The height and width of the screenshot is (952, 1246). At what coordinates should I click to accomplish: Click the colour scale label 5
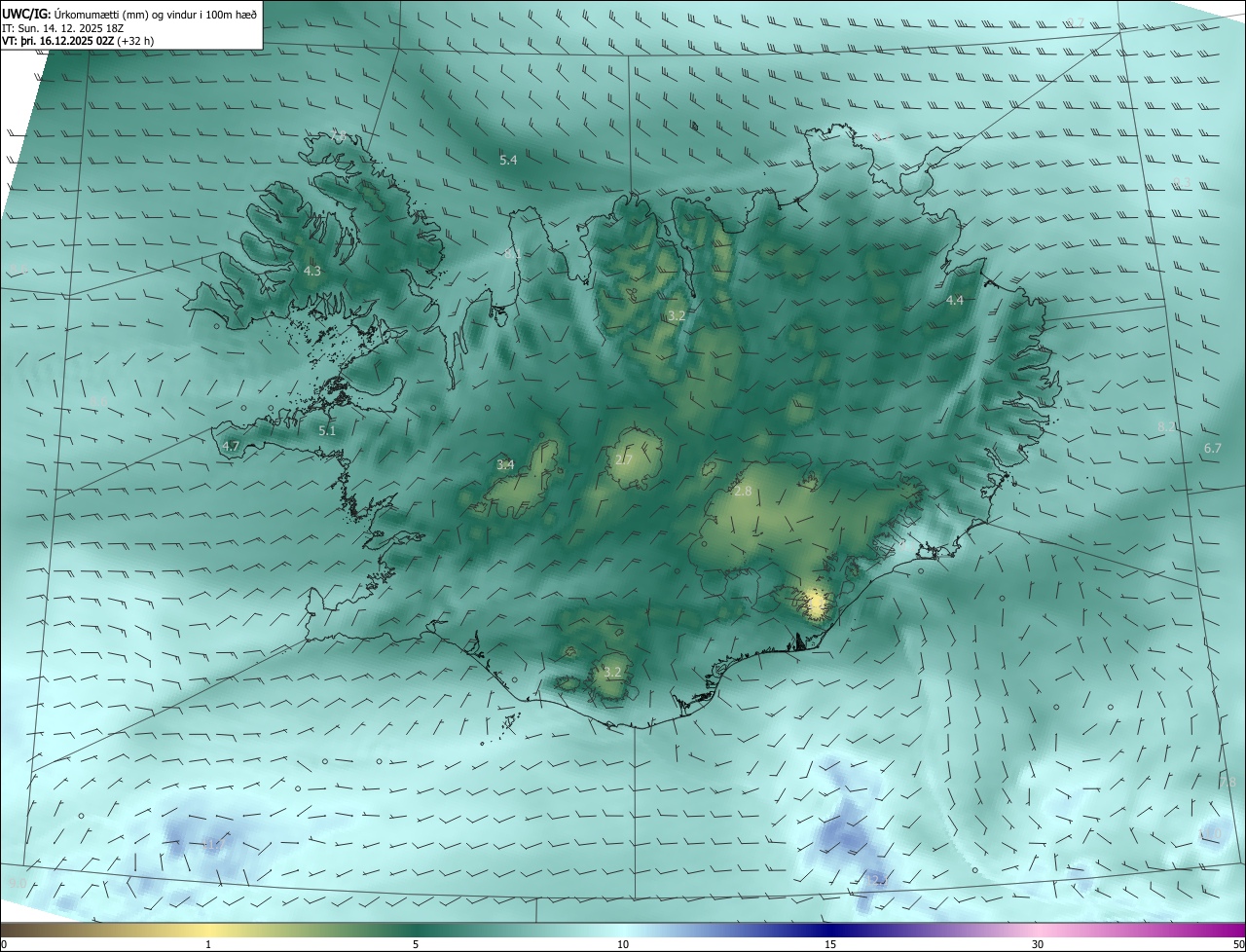tap(416, 944)
